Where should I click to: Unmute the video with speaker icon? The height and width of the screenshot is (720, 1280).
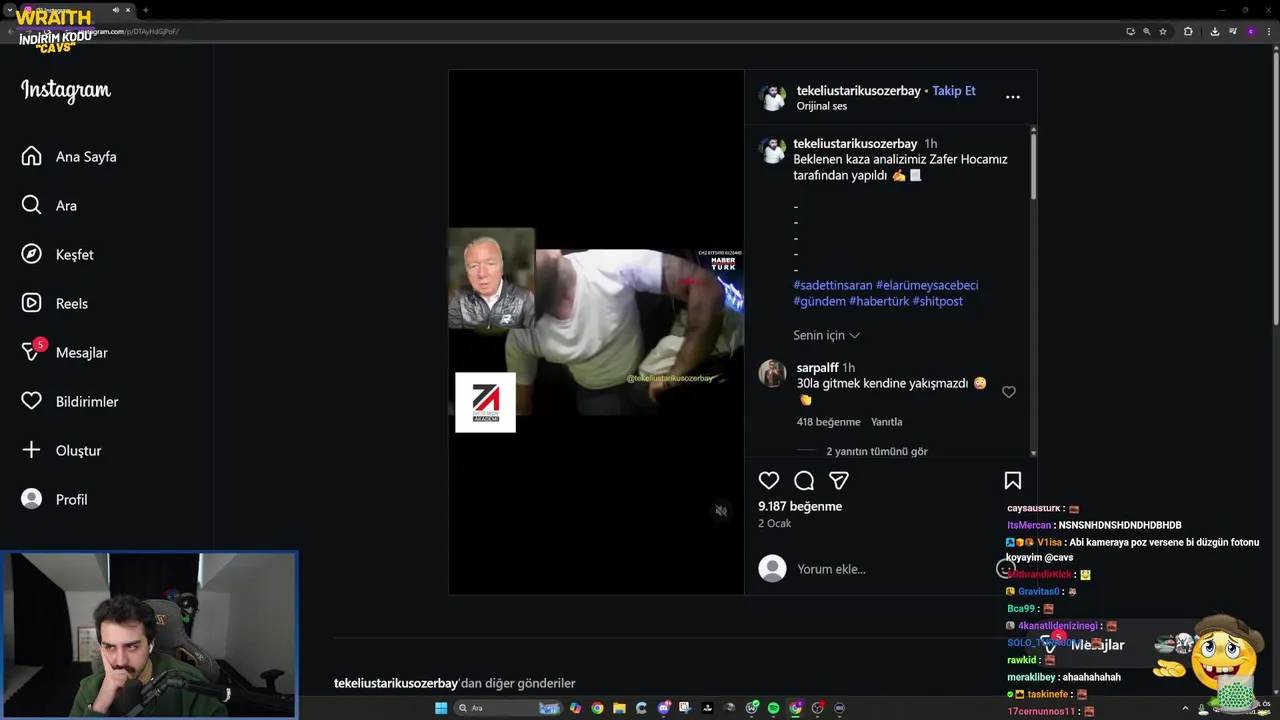pos(721,511)
